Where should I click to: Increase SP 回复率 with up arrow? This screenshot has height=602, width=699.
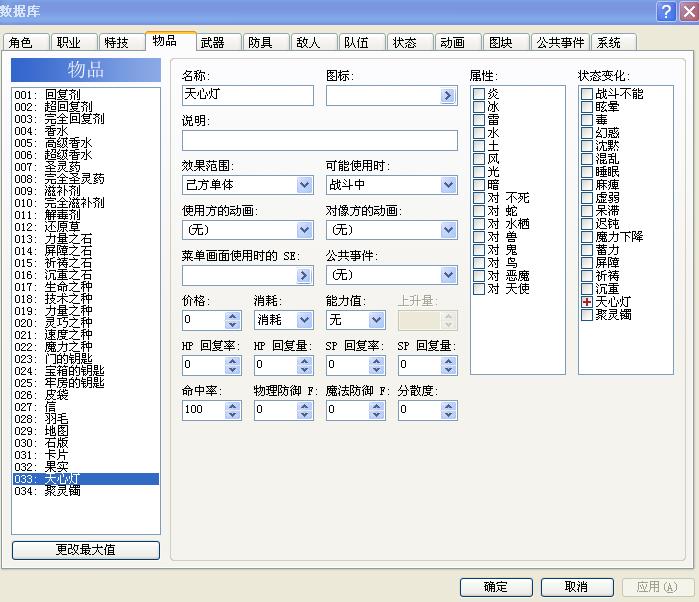[377, 361]
